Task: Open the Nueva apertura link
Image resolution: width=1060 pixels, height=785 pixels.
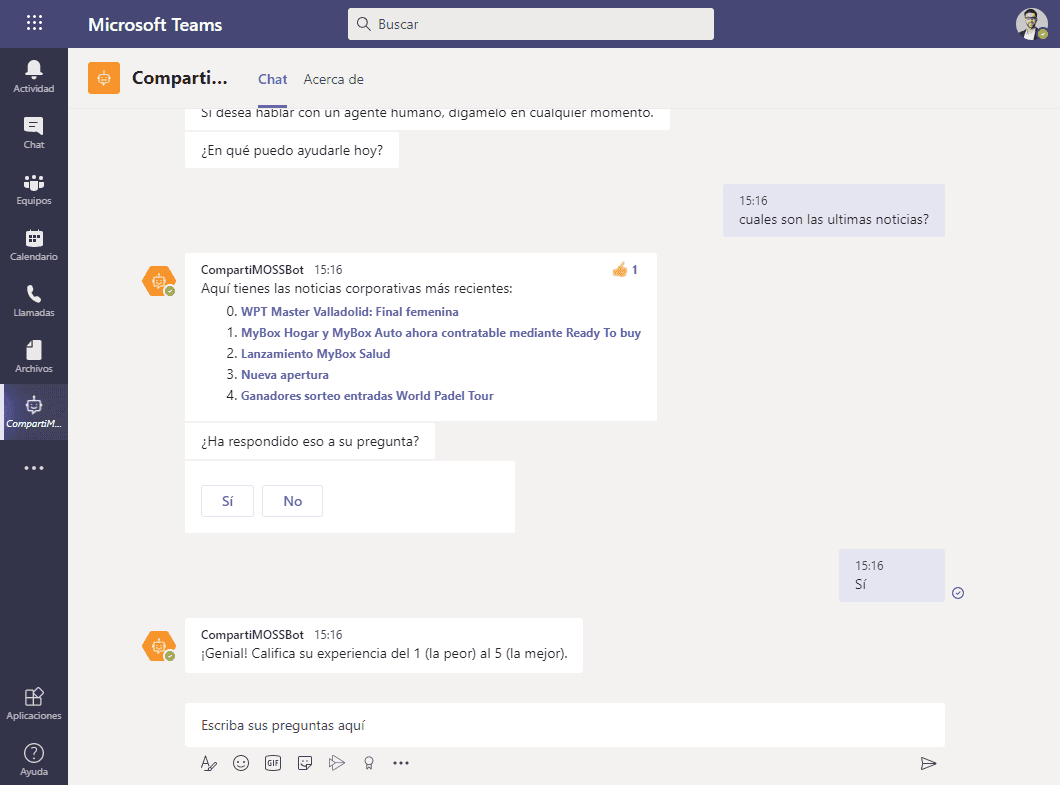Action: point(285,375)
